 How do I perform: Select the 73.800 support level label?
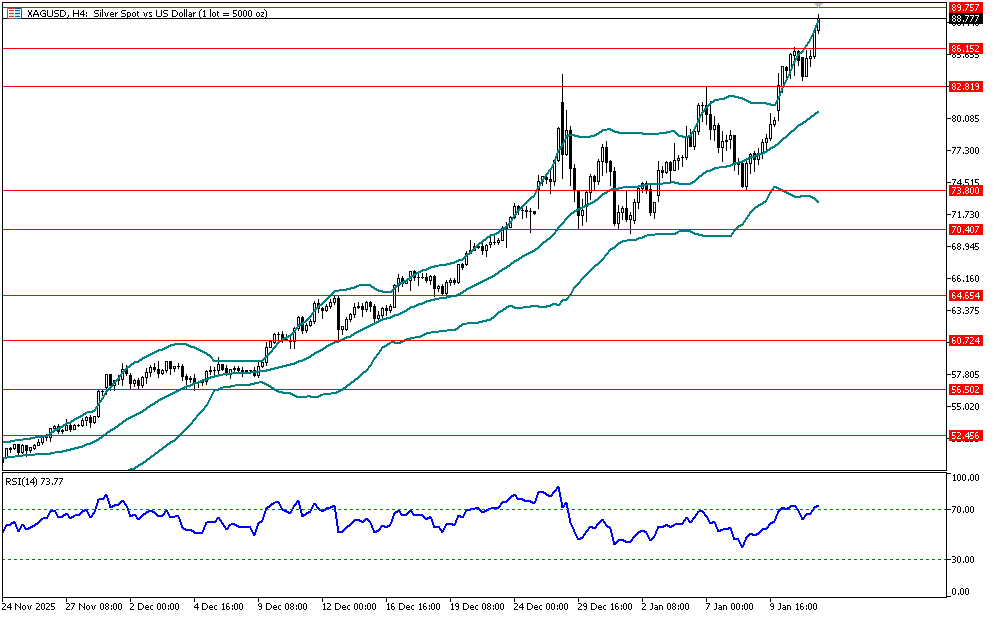click(964, 190)
